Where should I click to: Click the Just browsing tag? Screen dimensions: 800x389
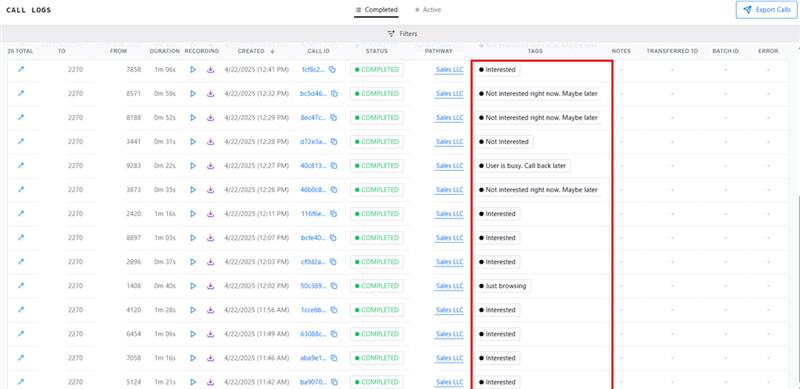click(503, 285)
